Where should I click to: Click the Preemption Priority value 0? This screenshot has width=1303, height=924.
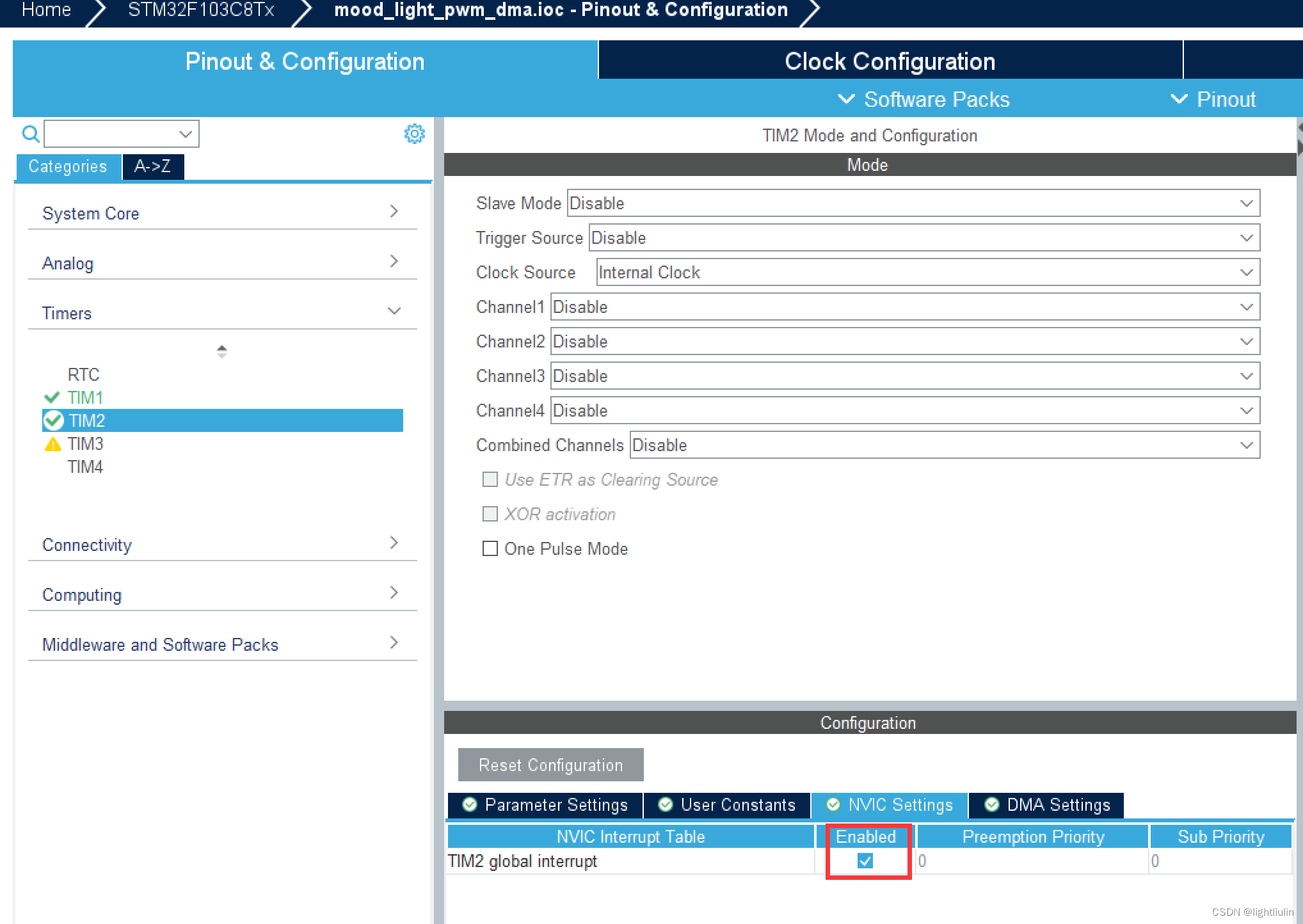922,861
